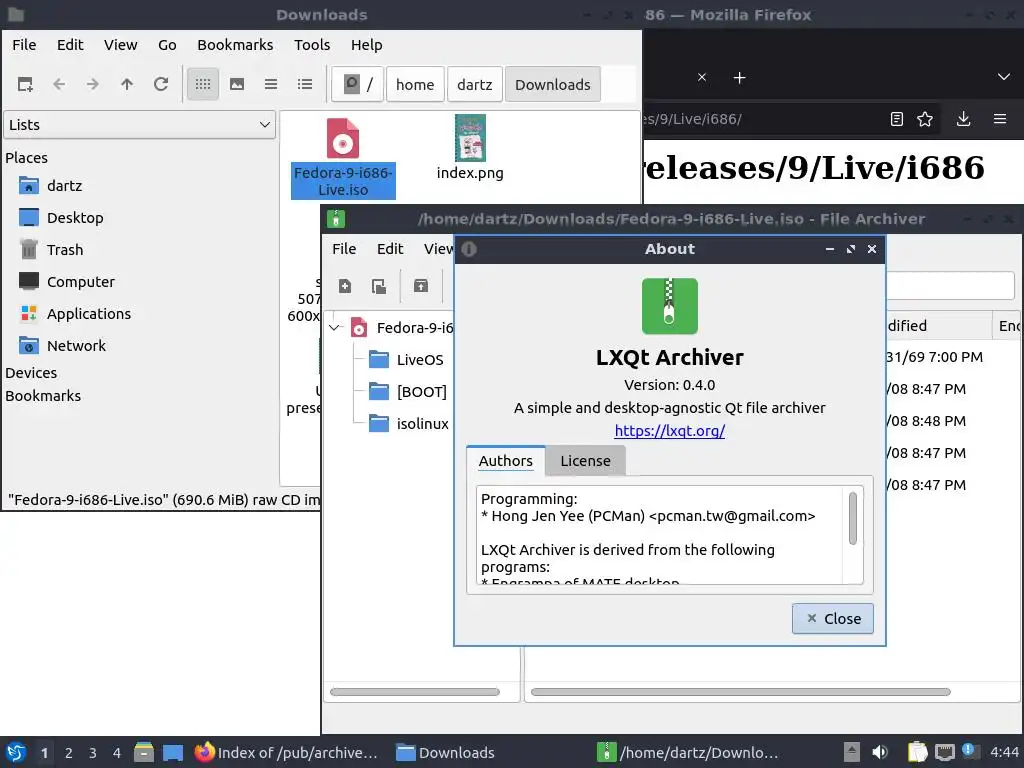Open Bookmarks menu in file manager
Image resolution: width=1024 pixels, height=768 pixels.
coord(235,44)
